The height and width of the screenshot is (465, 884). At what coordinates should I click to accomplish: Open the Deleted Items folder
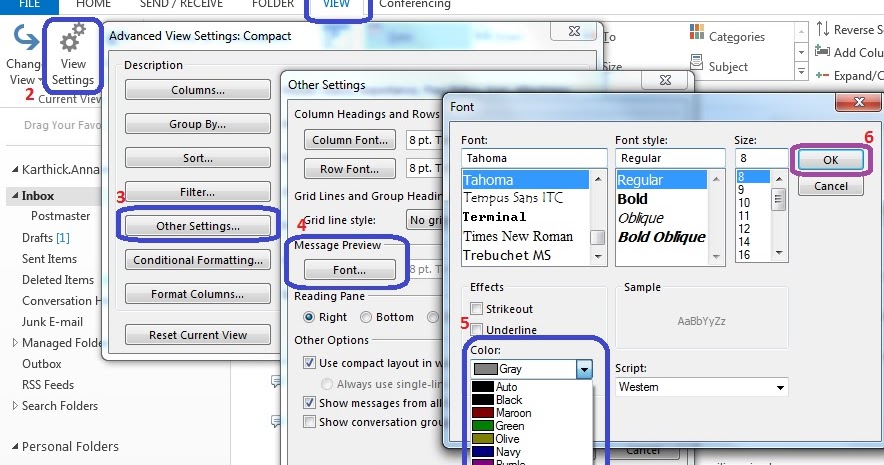click(58, 280)
